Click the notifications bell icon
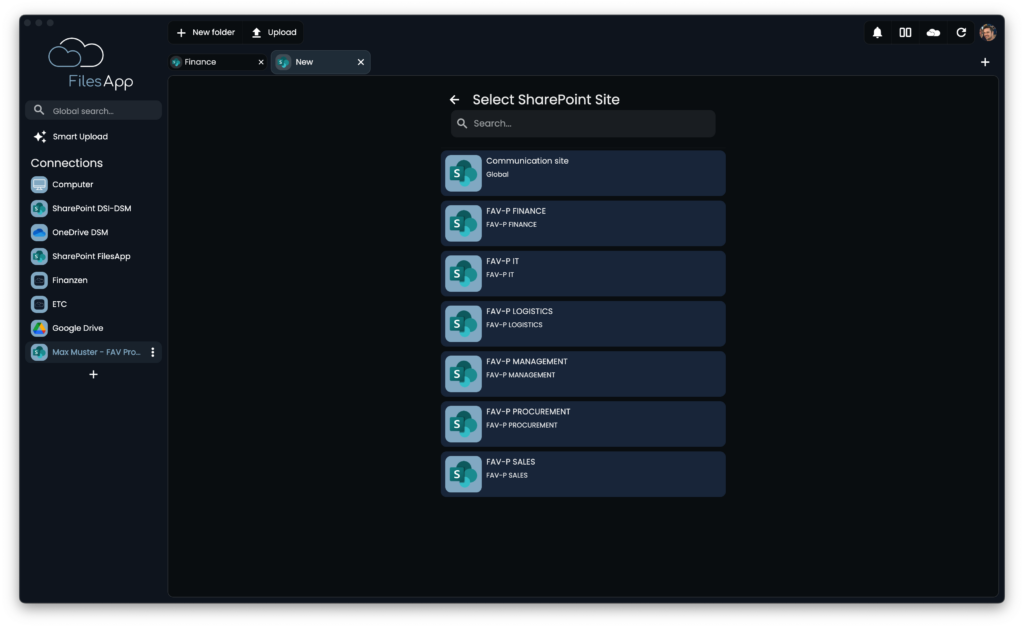 click(877, 33)
